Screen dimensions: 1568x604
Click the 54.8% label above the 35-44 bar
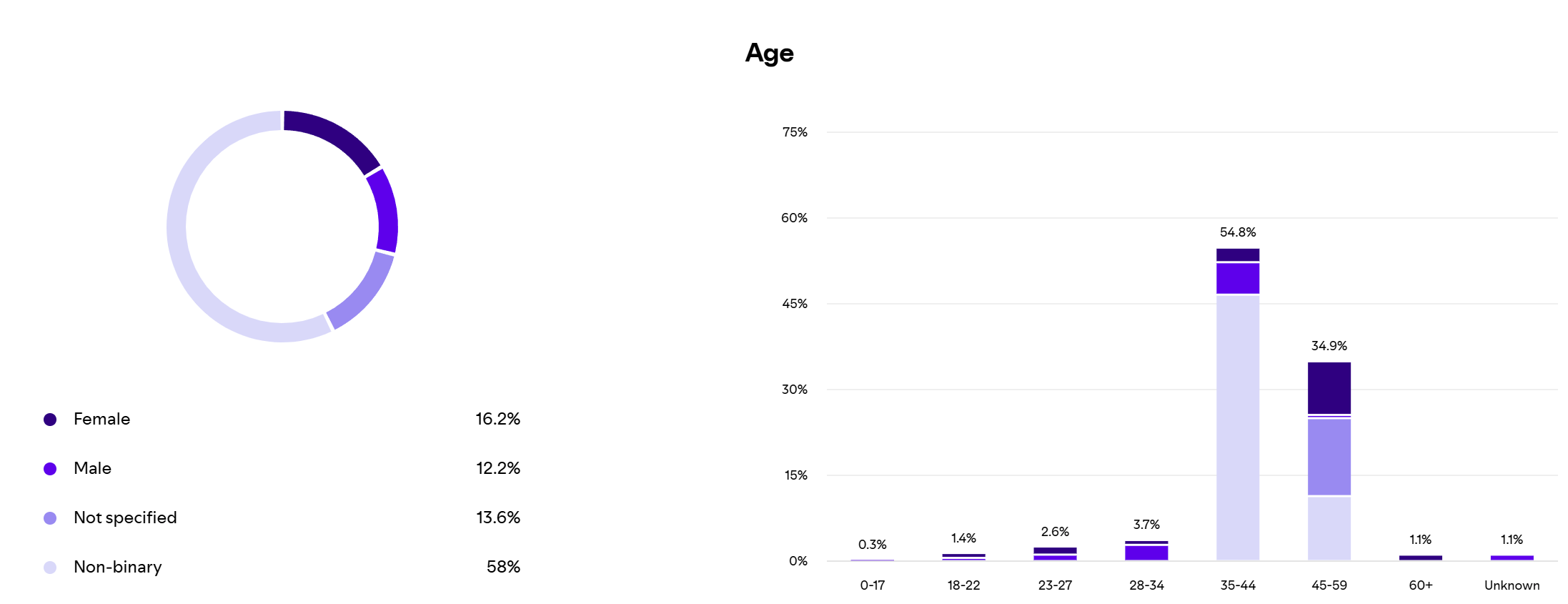[1237, 232]
